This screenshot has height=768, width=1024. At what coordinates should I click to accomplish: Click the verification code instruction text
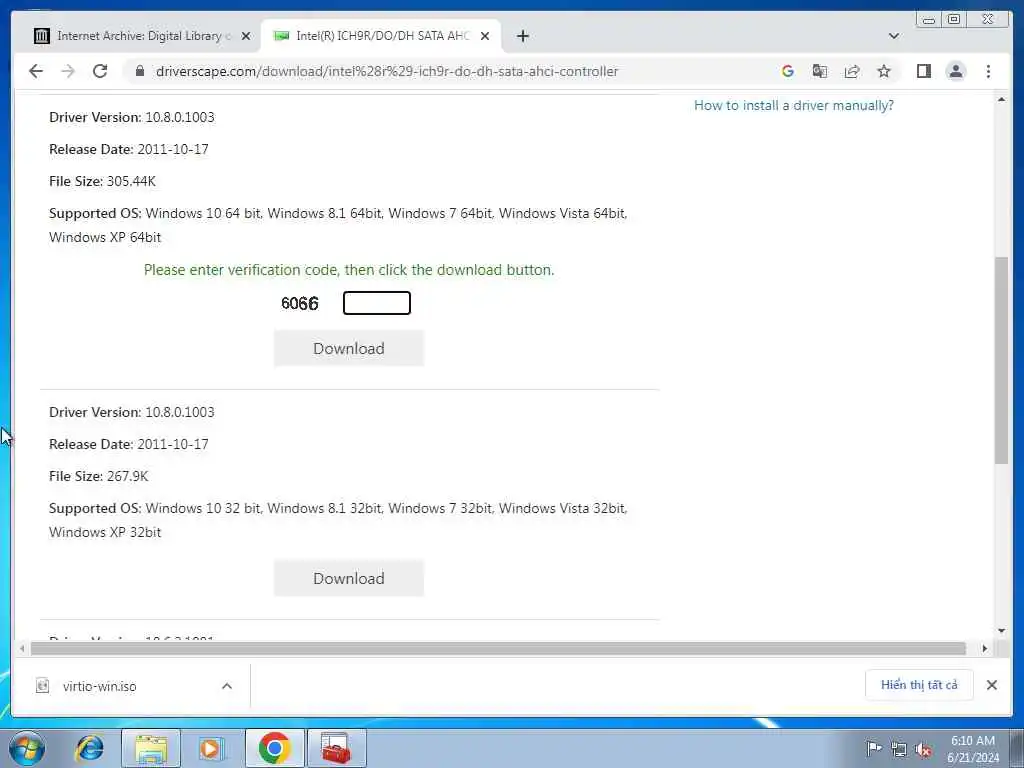coord(349,270)
